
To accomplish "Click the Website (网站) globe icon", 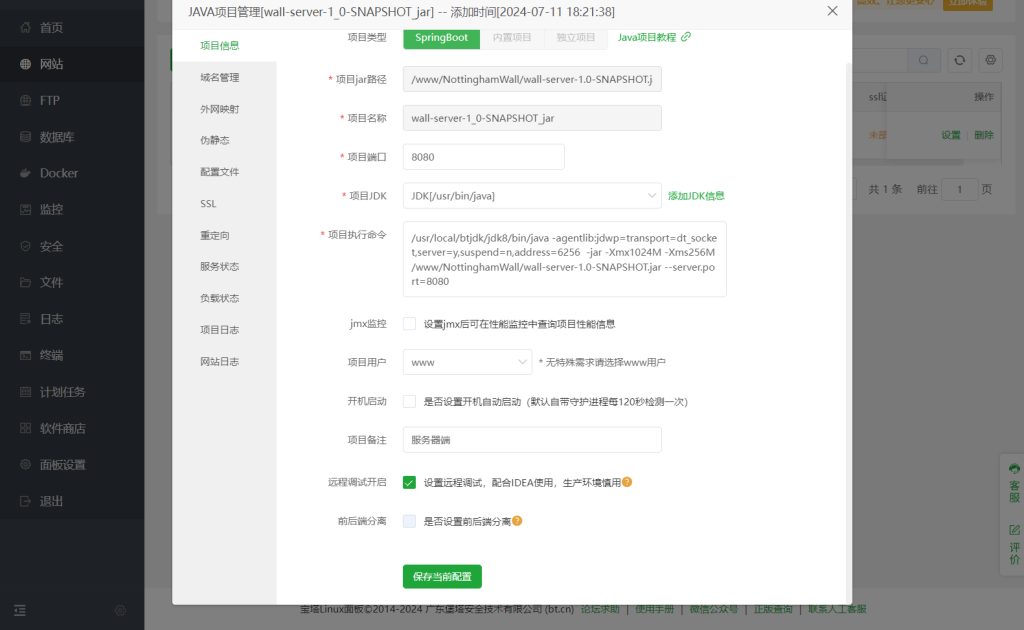I will tap(25, 64).
